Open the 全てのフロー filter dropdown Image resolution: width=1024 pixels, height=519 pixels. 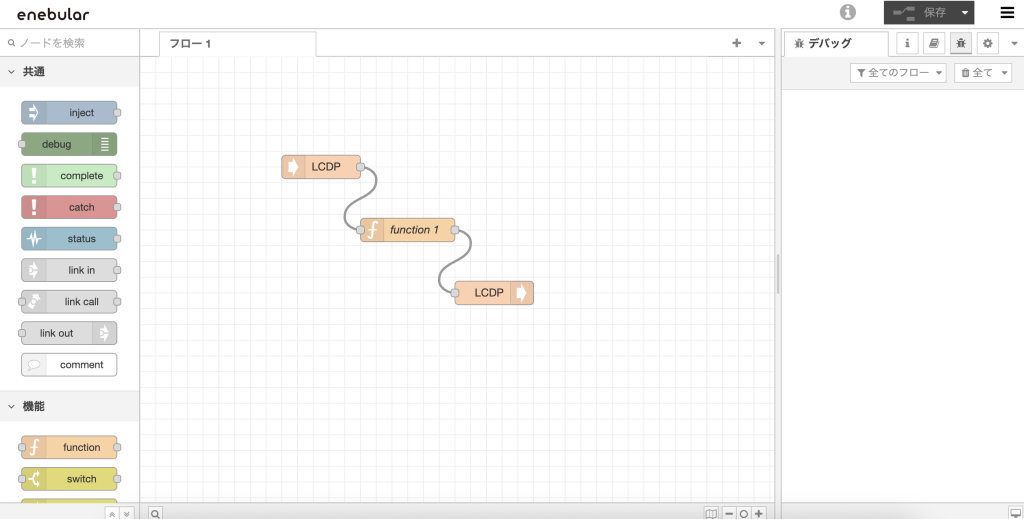click(898, 72)
